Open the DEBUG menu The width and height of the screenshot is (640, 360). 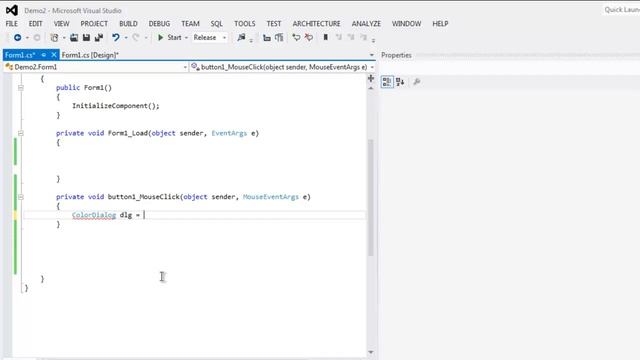159,24
